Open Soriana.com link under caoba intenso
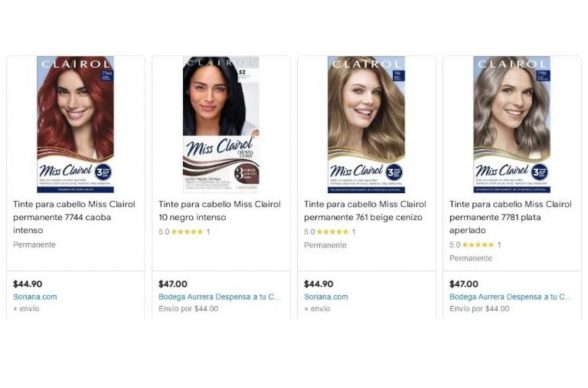This screenshot has width=588, height=388. tap(35, 297)
